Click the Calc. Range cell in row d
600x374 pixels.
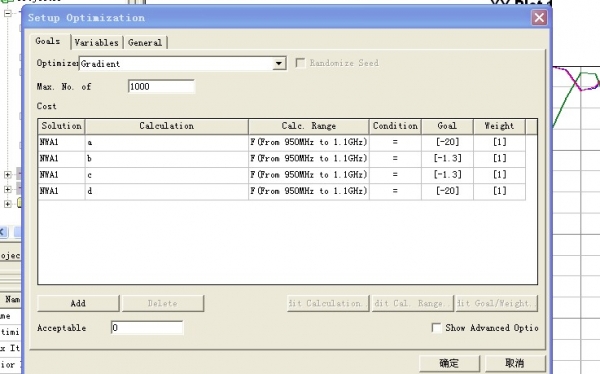click(x=308, y=191)
